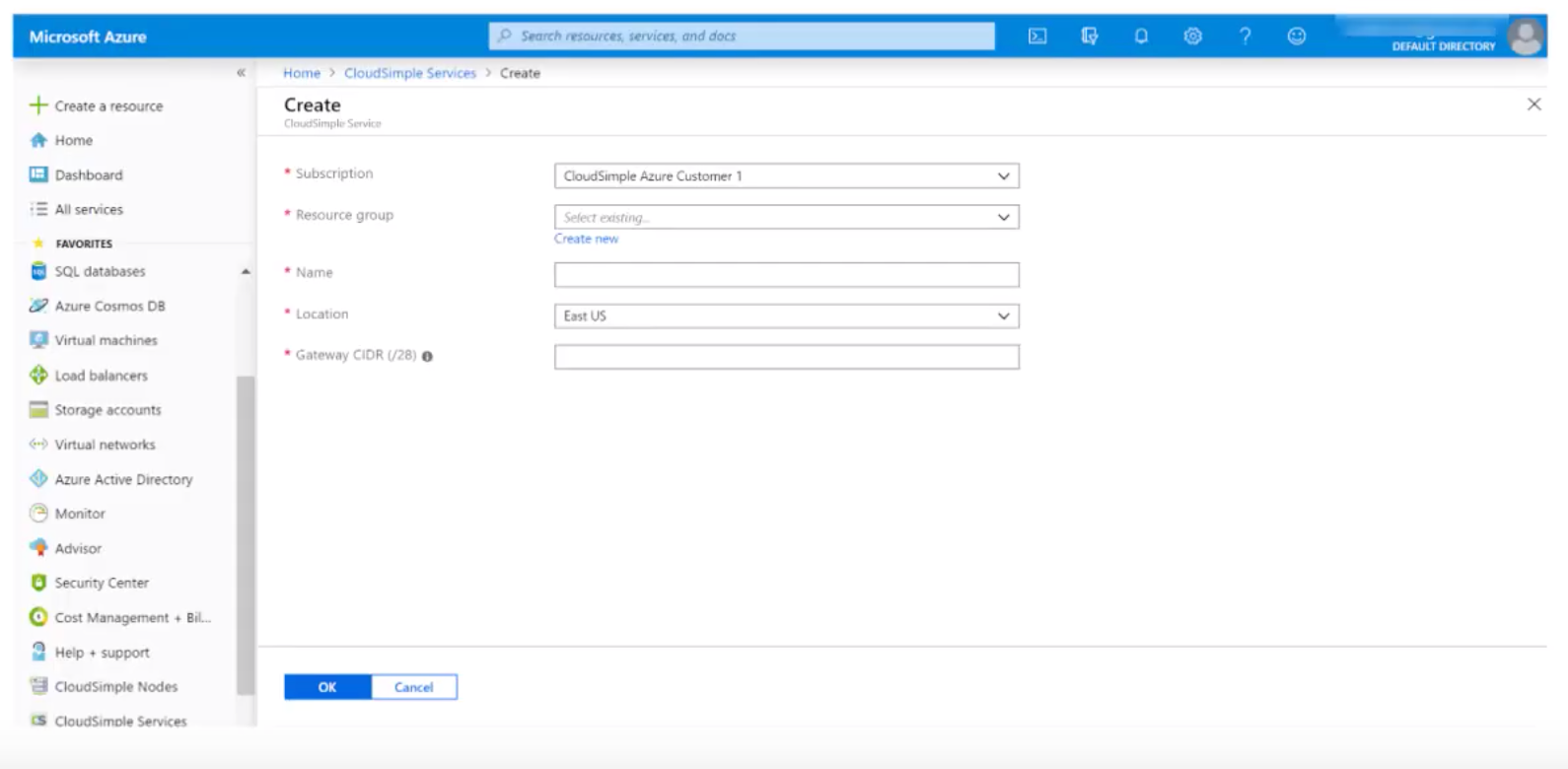The width and height of the screenshot is (1568, 769).
Task: Close the Create blade
Action: pos(1533,105)
